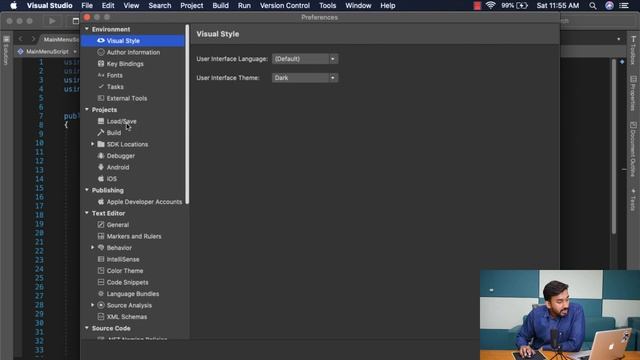Image resolution: width=640 pixels, height=360 pixels.
Task: Click the Debugger bug icon
Action: click(101, 156)
